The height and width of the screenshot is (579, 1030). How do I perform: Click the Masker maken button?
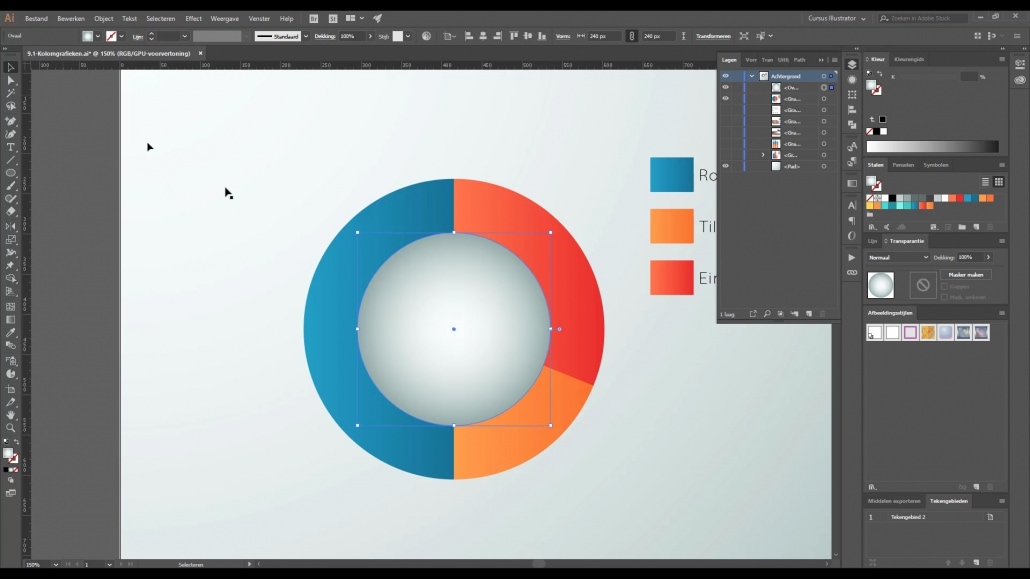click(x=966, y=275)
